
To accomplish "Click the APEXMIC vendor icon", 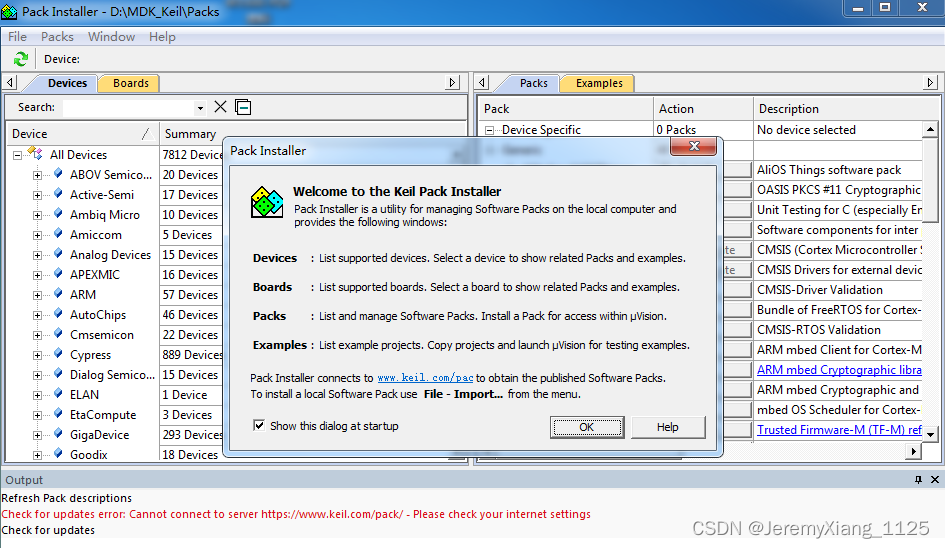I will 58,274.
